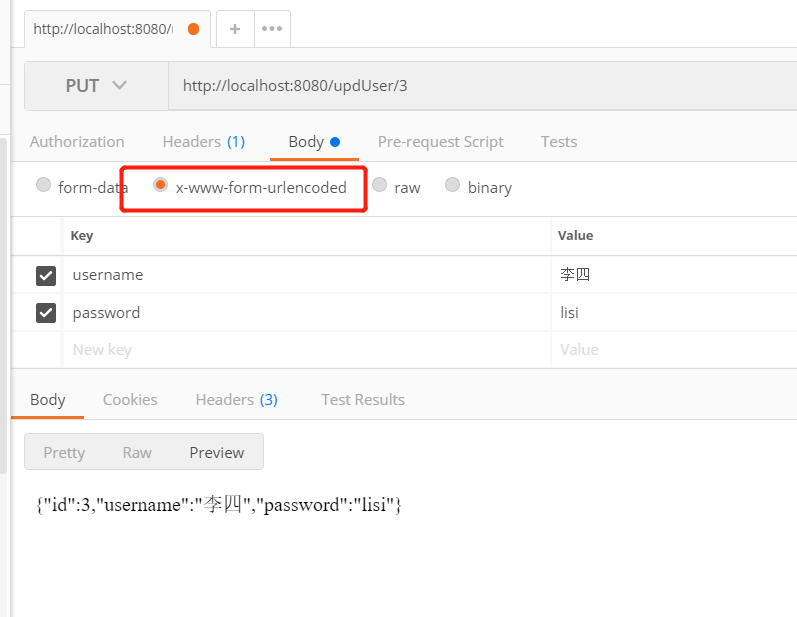
Task: Open the request Headers (1) tab
Action: [x=203, y=142]
